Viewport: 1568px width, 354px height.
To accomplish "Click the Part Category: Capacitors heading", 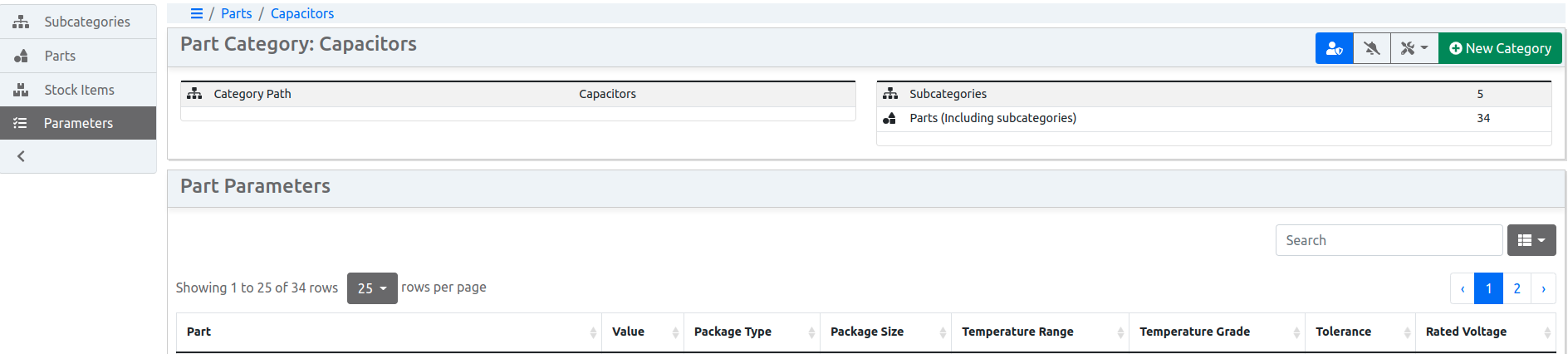I will [299, 44].
